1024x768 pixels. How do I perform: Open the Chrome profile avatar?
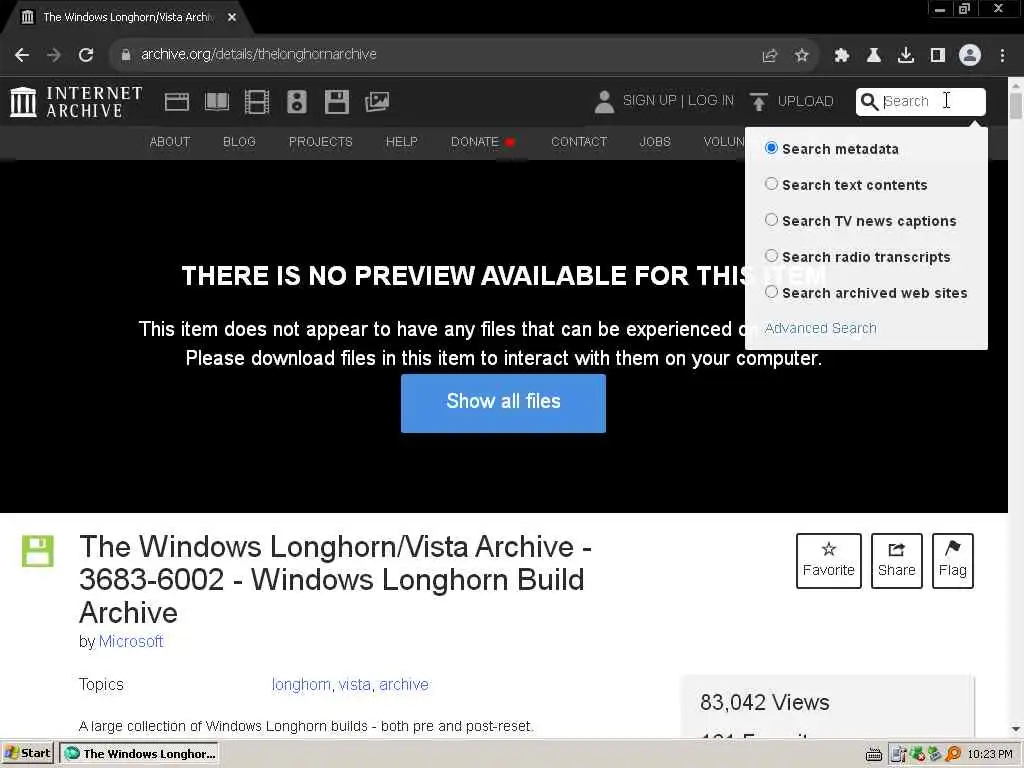(970, 56)
